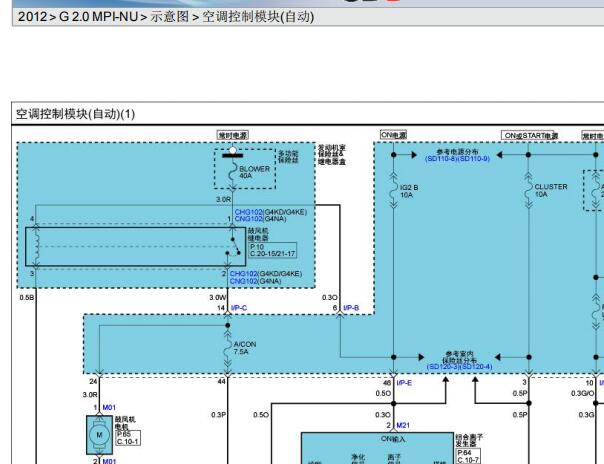This screenshot has width=604, height=464.
Task: Open the SD110-8 power distribution reference
Action: click(x=441, y=159)
